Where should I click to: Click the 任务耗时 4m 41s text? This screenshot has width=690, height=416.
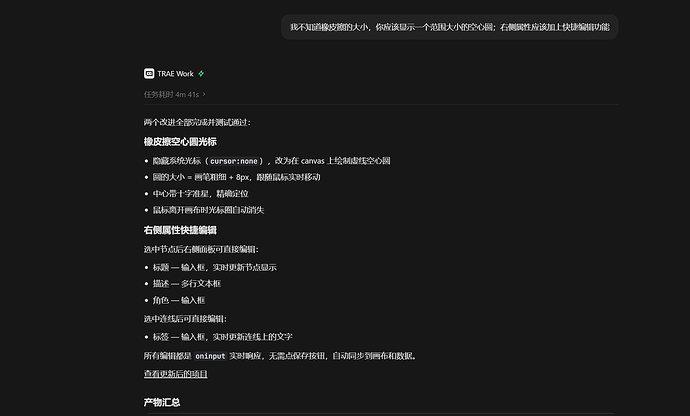171,94
